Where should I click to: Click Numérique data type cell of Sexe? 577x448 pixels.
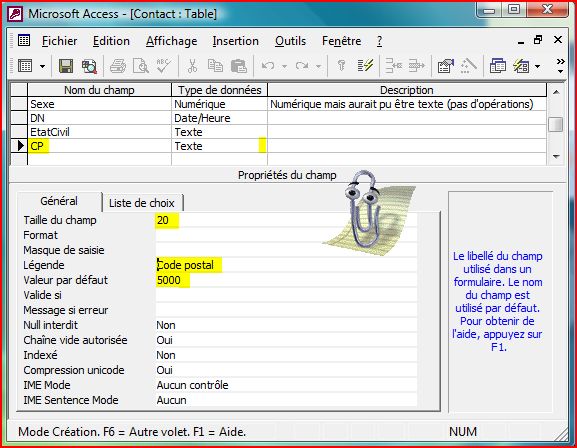(x=219, y=104)
